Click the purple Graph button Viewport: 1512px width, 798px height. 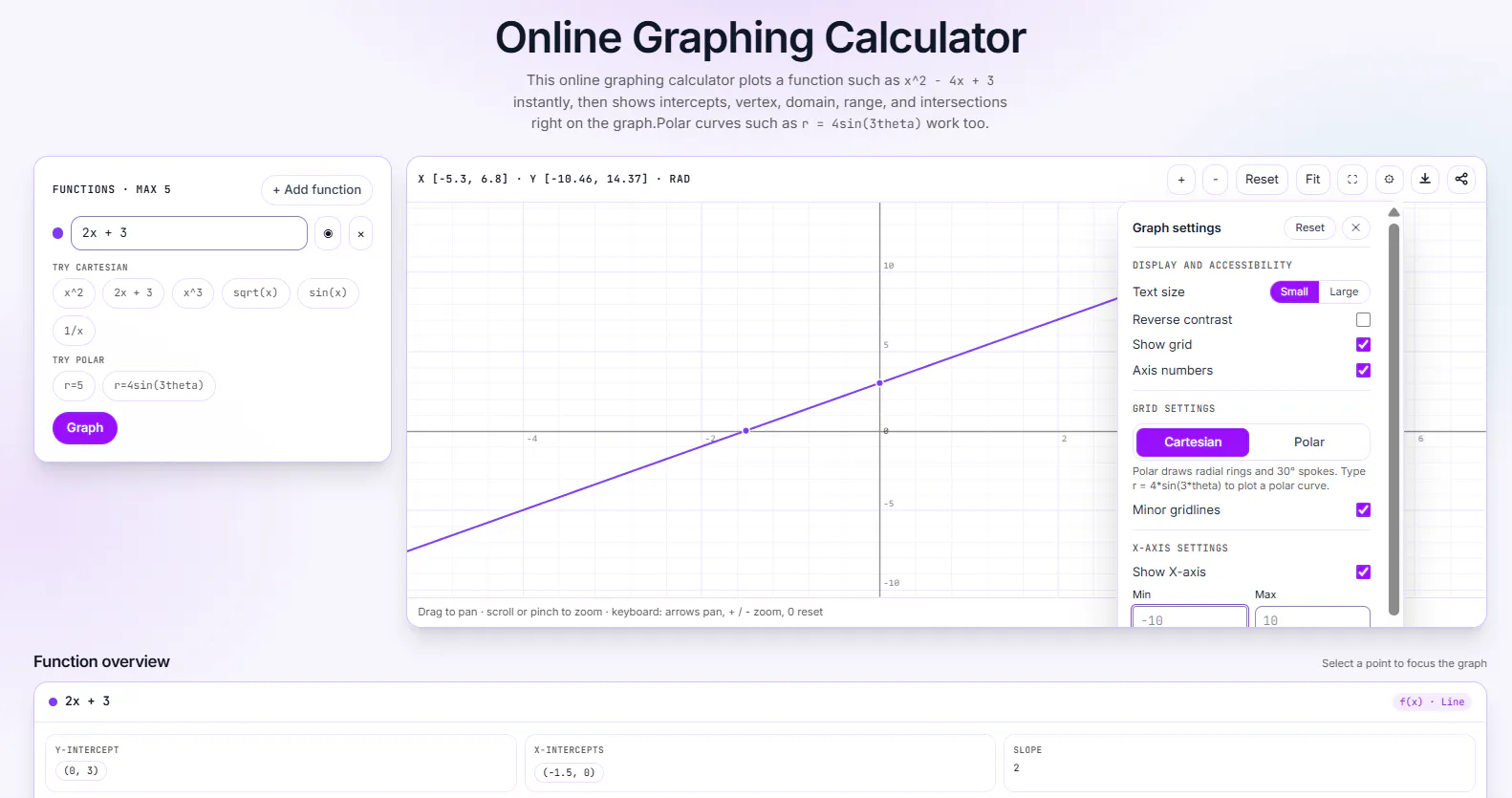pyautogui.click(x=85, y=428)
